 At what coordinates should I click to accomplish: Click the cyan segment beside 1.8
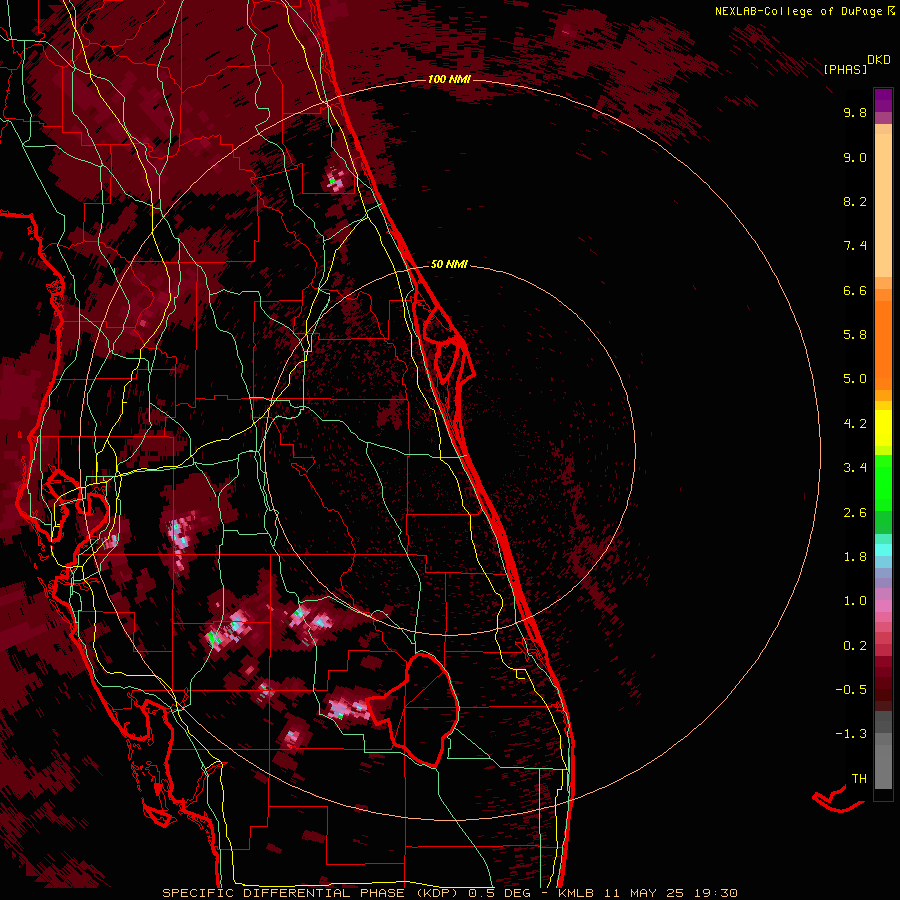point(883,550)
